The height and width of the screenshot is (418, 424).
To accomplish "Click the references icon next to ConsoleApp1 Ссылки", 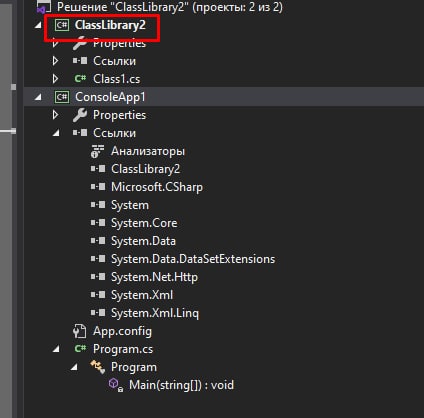I will pyautogui.click(x=80, y=133).
